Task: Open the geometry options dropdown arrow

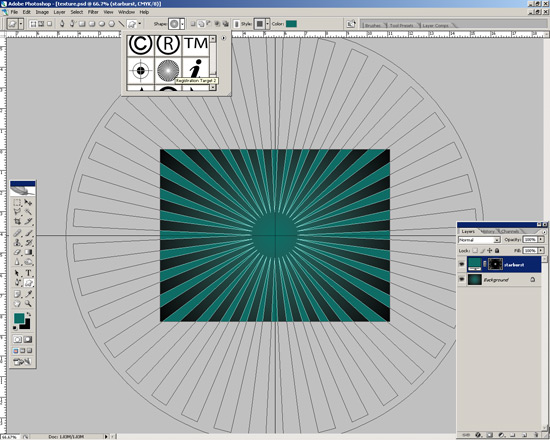Action: (140, 24)
